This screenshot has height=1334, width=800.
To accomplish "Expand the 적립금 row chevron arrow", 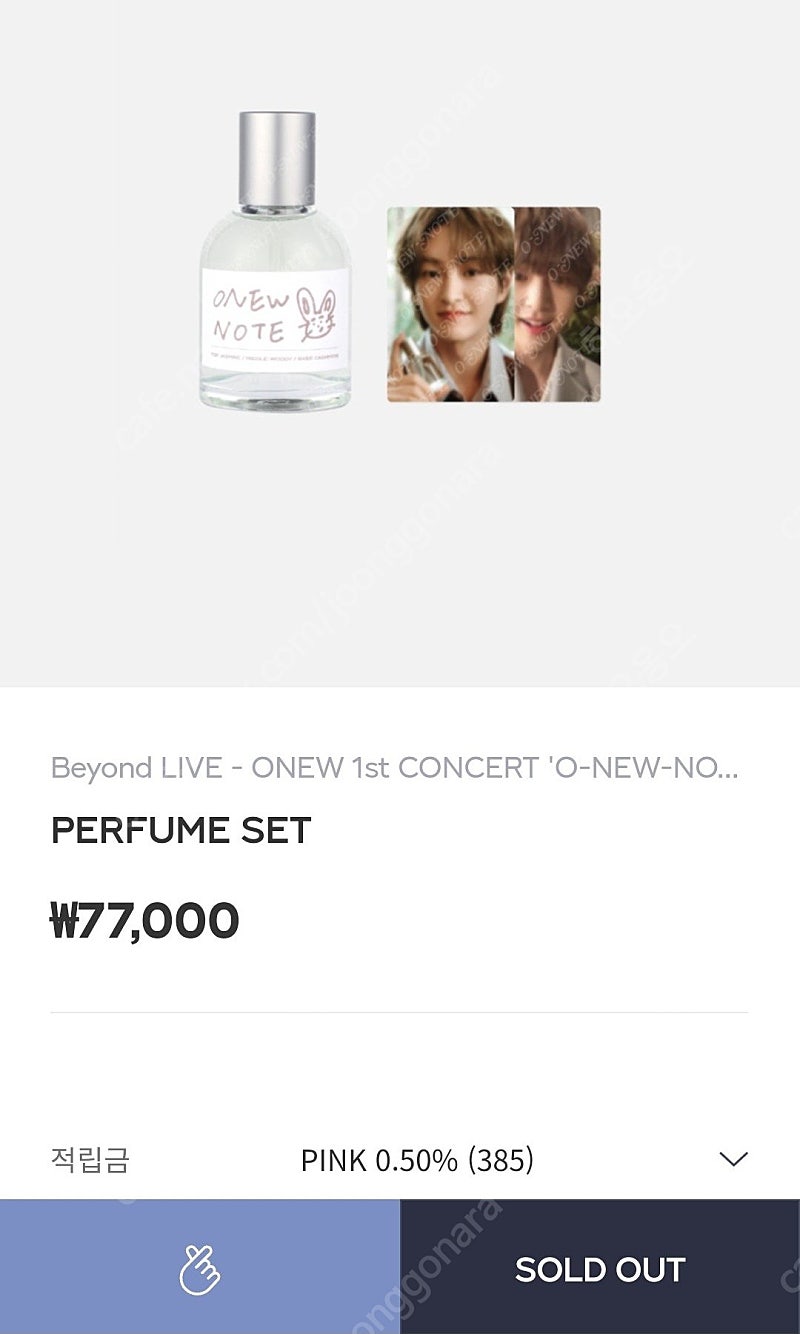I will pyautogui.click(x=733, y=1160).
